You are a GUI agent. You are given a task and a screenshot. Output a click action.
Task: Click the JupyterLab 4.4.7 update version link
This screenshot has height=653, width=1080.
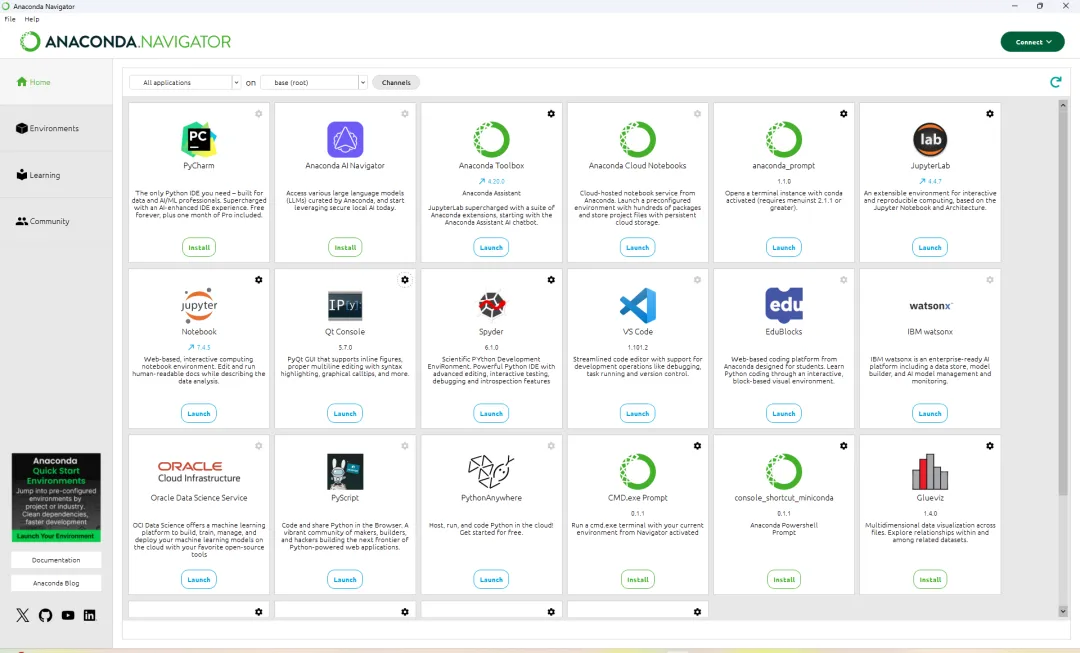pyautogui.click(x=930, y=181)
